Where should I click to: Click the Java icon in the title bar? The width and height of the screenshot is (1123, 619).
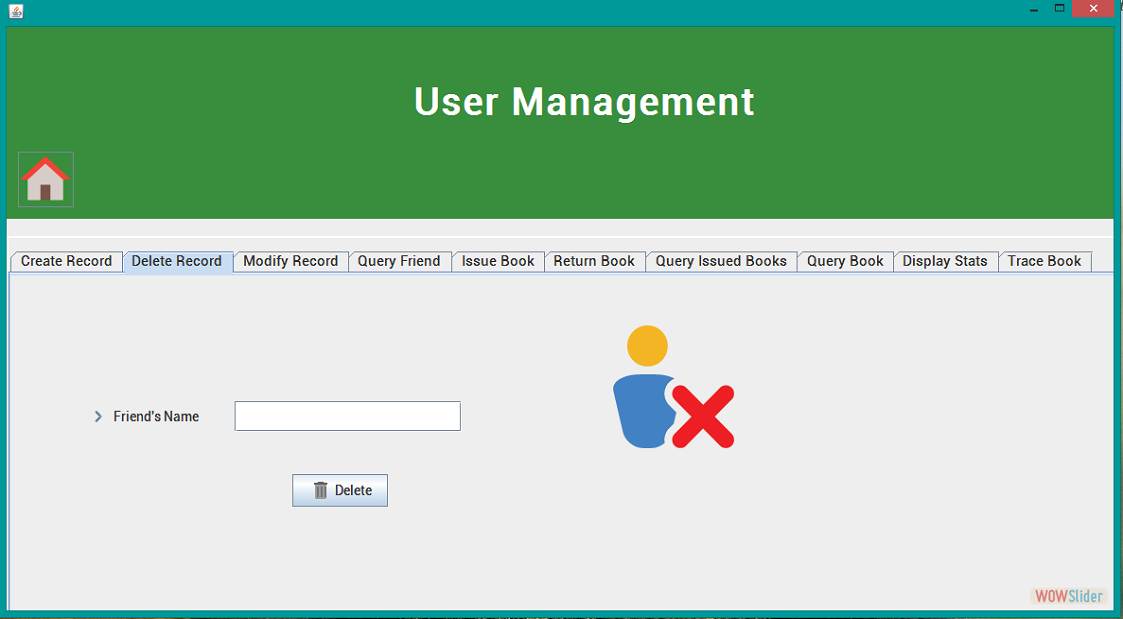(x=15, y=11)
